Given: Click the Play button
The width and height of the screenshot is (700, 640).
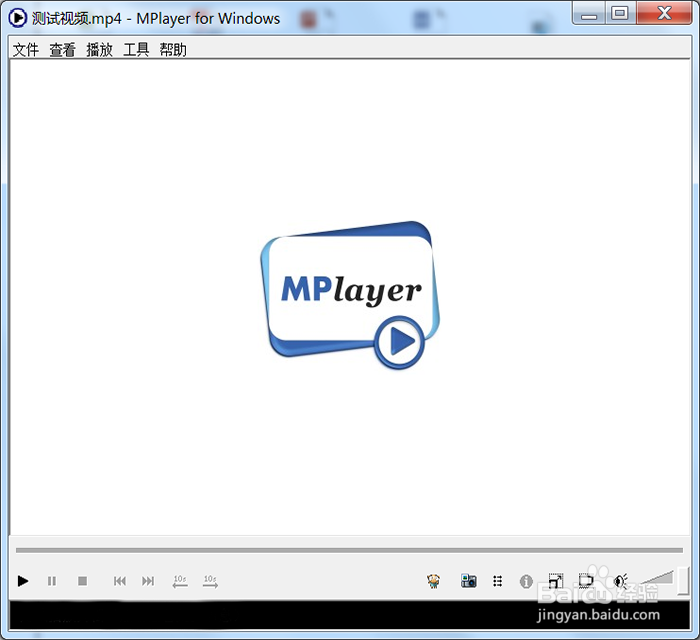Looking at the screenshot, I should pos(23,581).
